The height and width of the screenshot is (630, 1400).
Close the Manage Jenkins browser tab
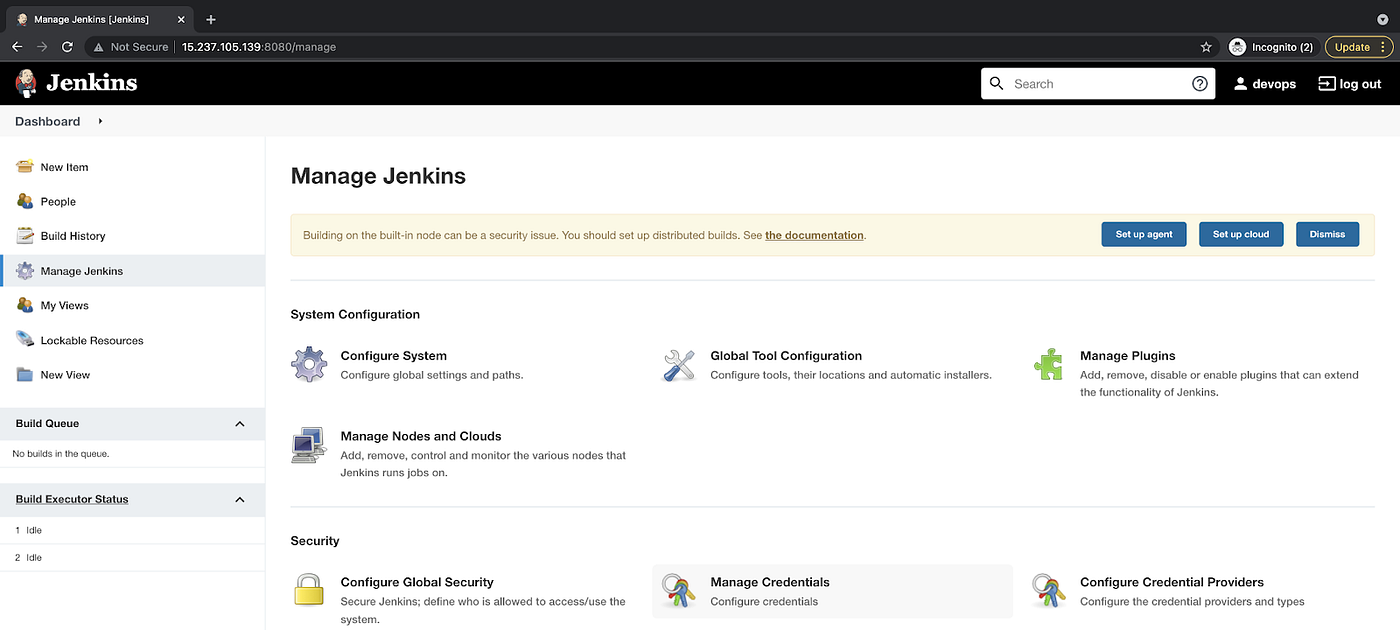[181, 19]
